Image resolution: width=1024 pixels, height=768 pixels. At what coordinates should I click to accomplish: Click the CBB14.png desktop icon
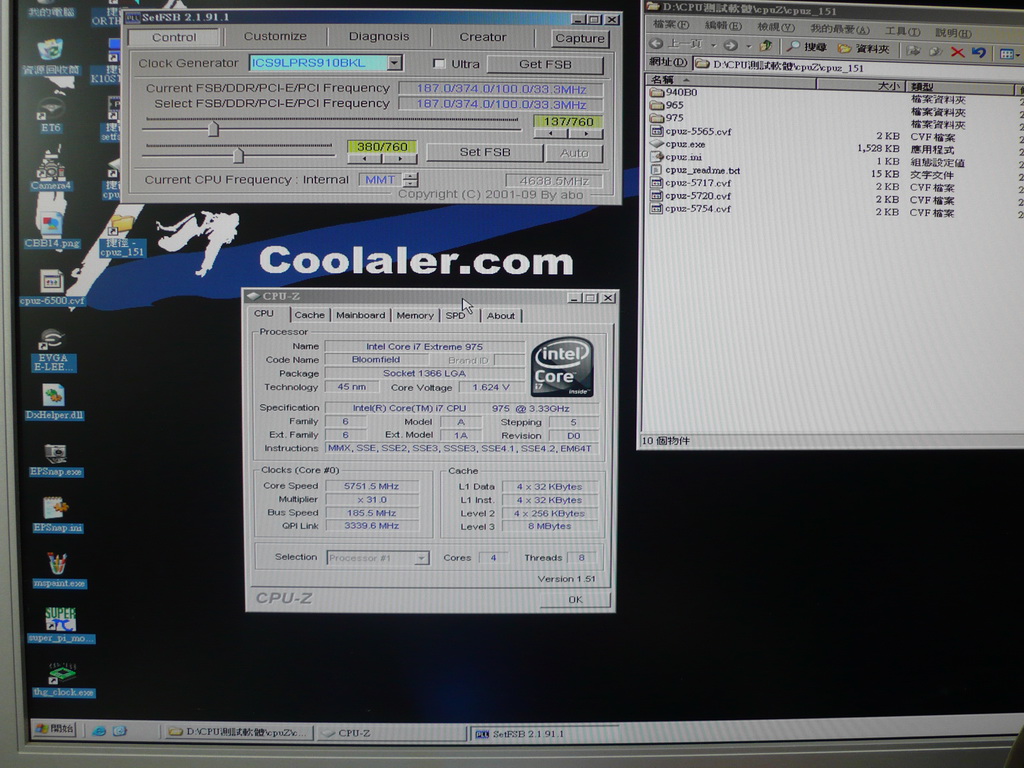click(x=52, y=231)
